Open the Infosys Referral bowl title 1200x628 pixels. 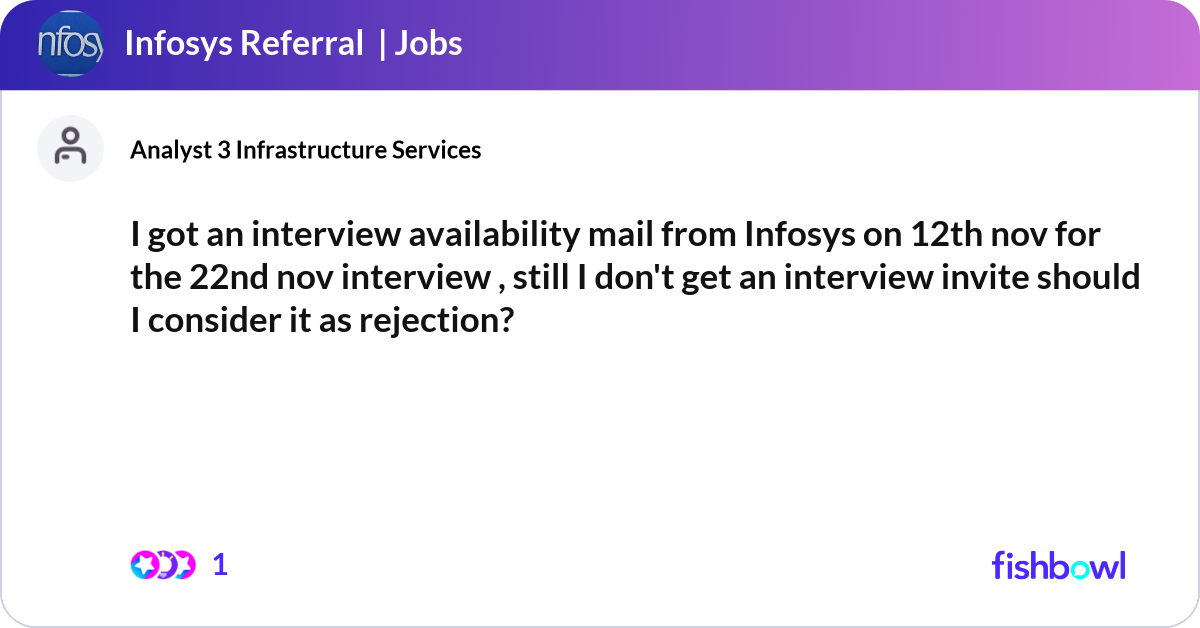tap(243, 44)
